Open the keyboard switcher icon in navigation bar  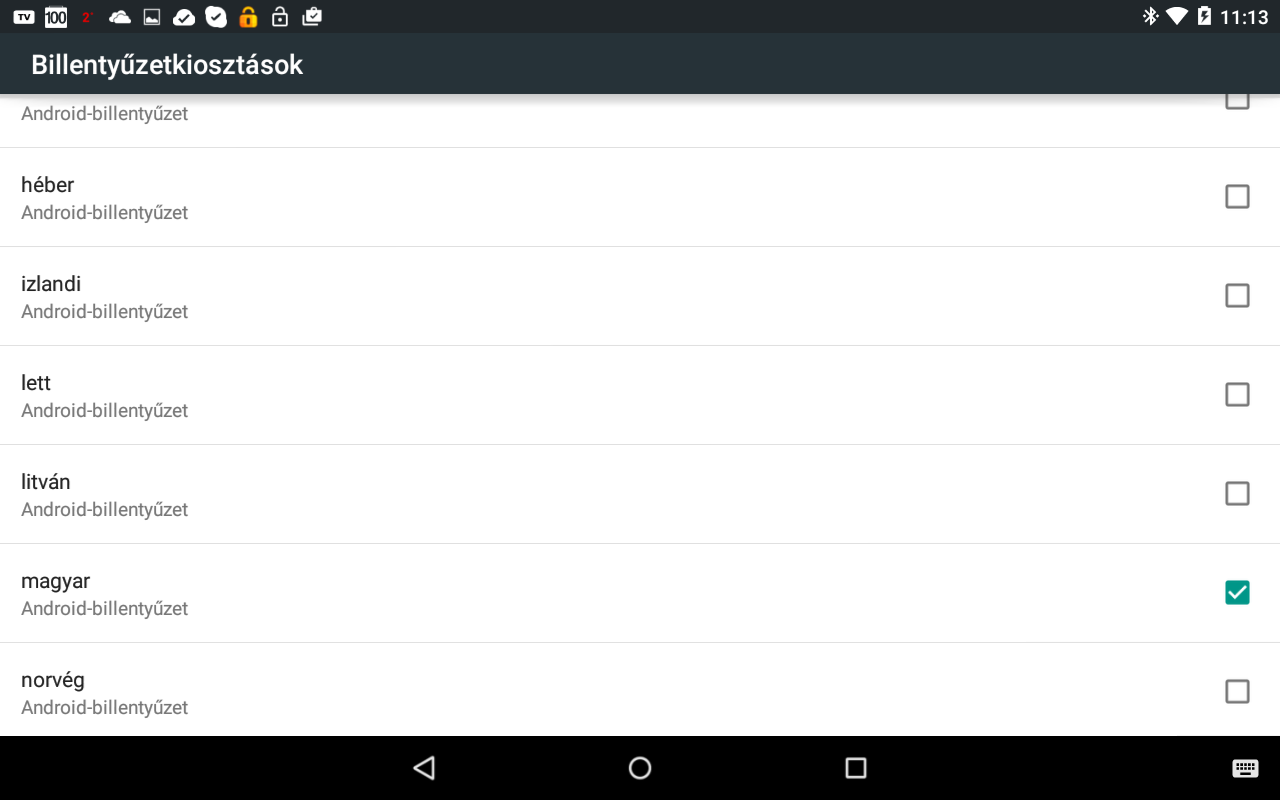tap(1245, 768)
